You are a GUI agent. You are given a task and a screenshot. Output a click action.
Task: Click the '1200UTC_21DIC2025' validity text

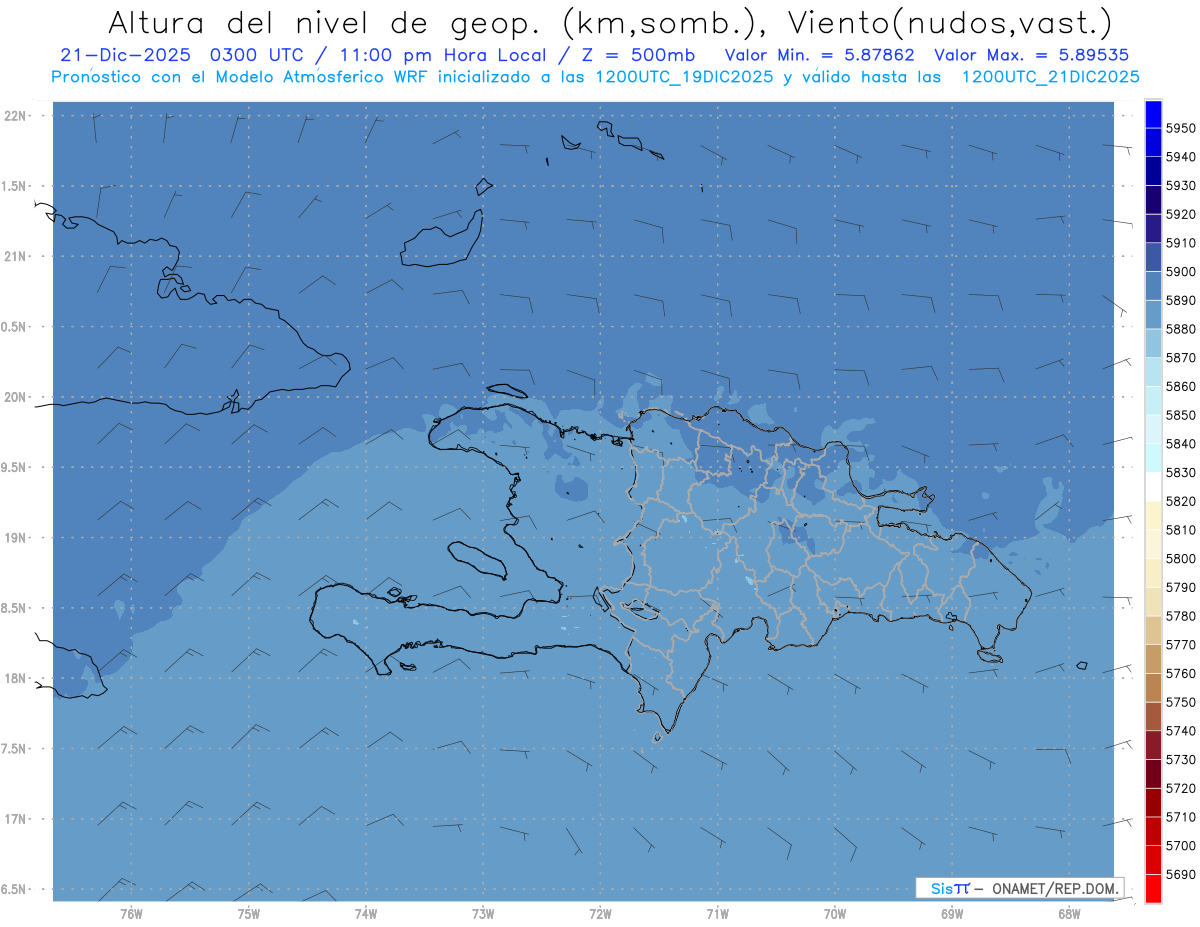pos(1050,76)
